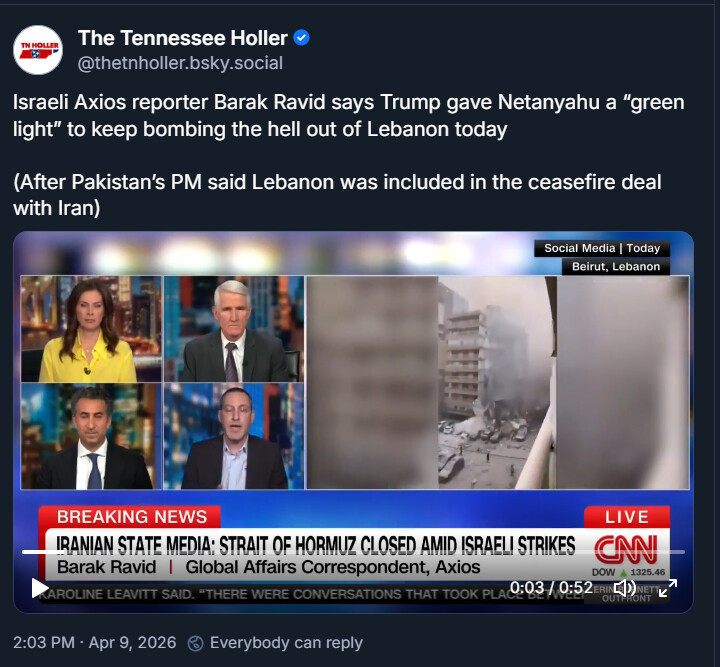
Task: Click the Barak Ravid speaker panel
Action: [x=234, y=436]
